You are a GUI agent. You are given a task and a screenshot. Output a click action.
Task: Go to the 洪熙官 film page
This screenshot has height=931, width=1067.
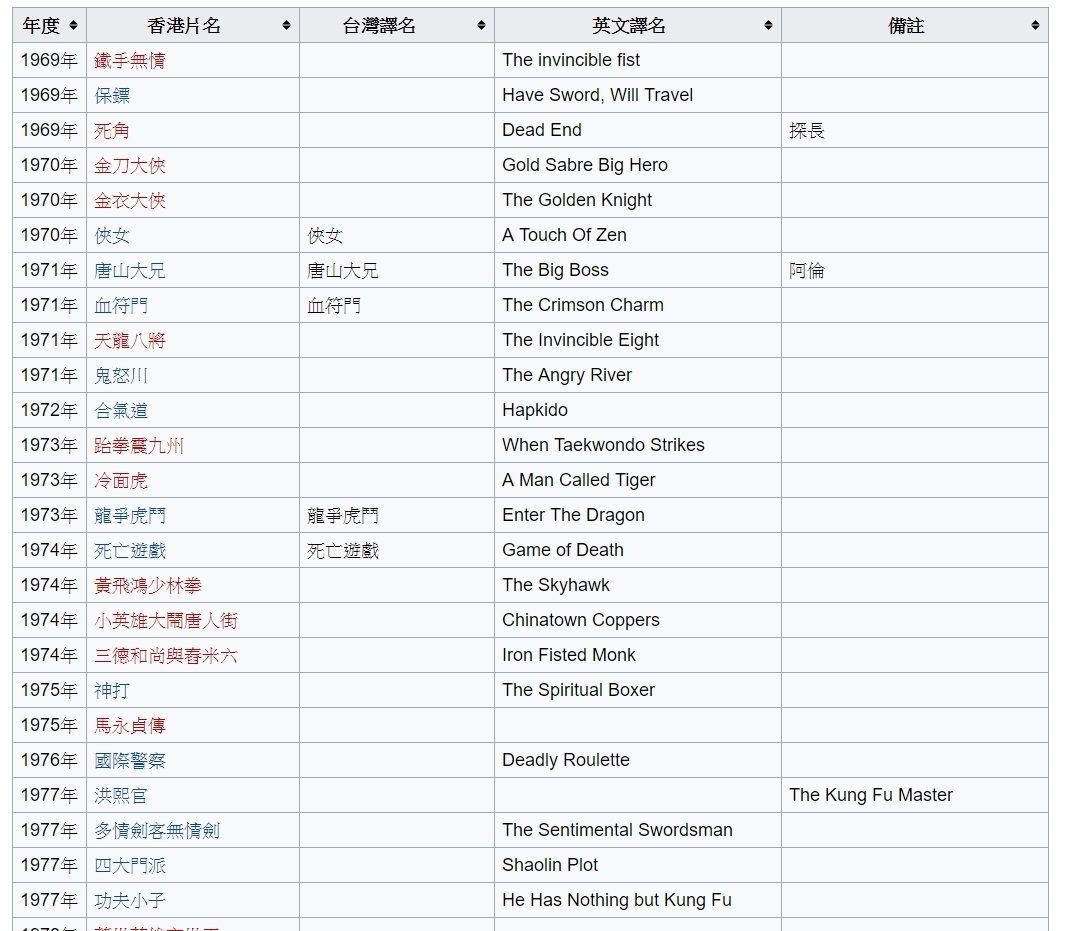click(x=121, y=796)
